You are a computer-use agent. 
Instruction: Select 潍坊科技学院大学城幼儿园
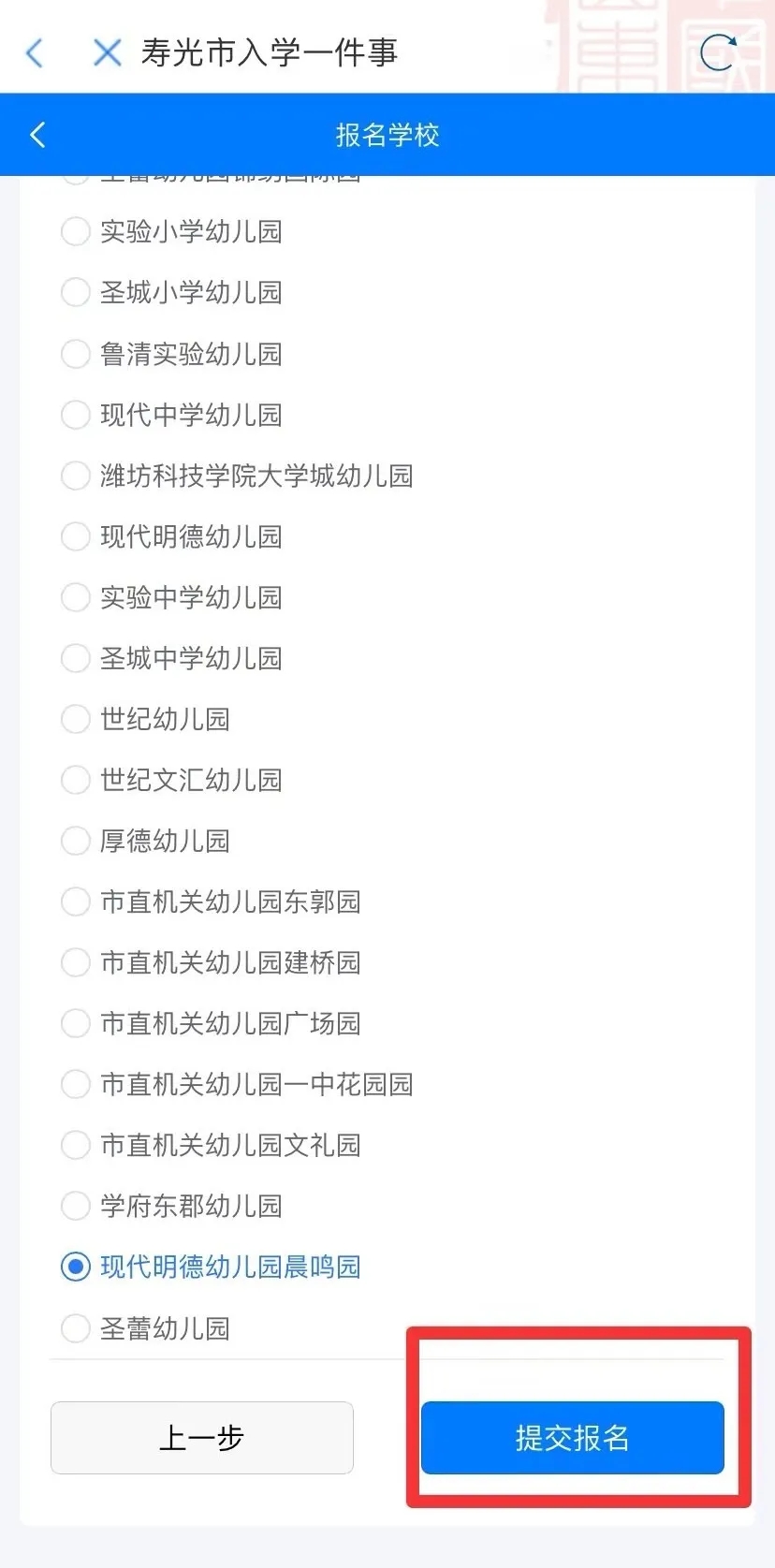(x=75, y=476)
